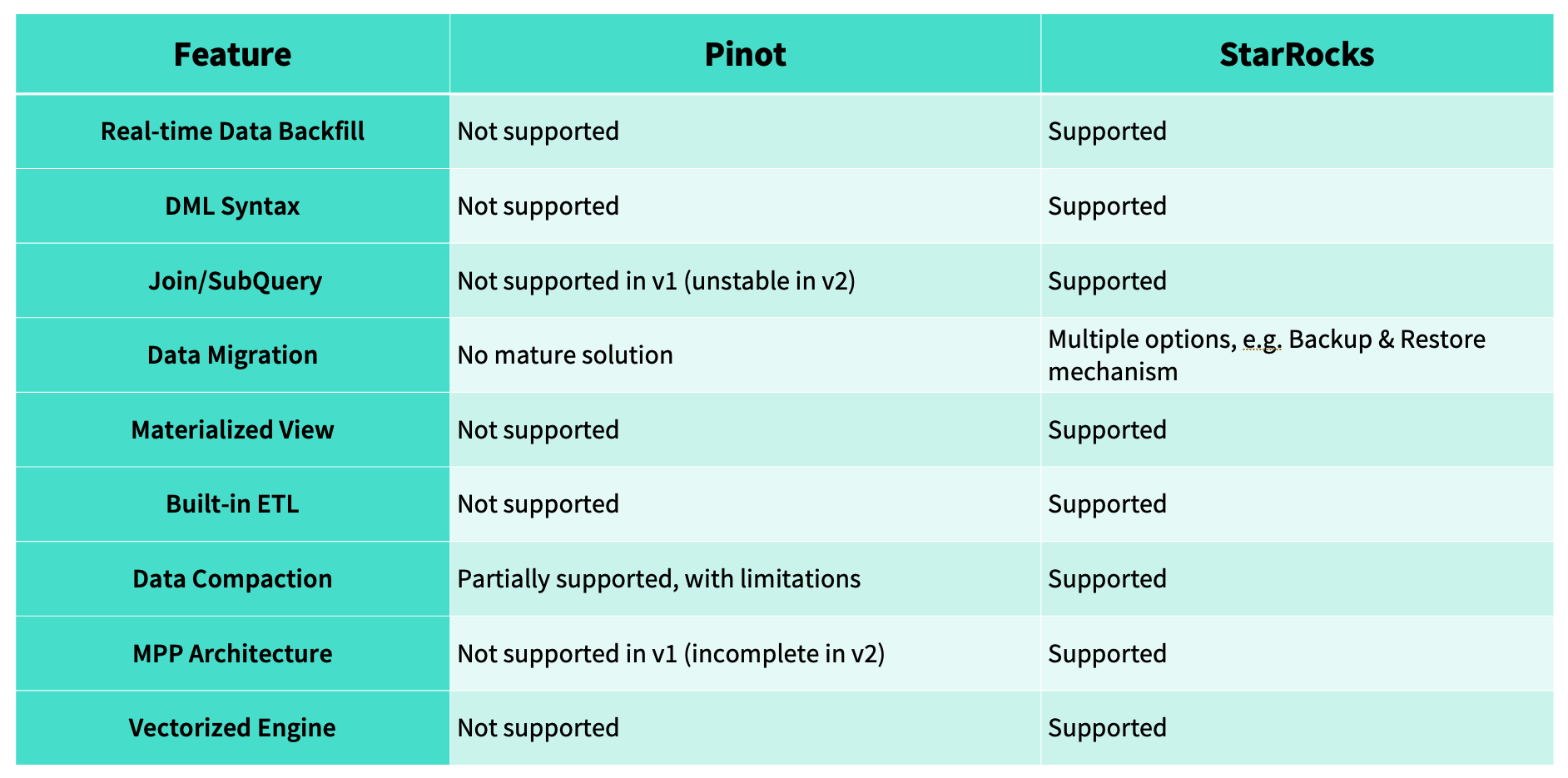Select the MPP Architecture row label
1568x778 pixels.
(232, 654)
